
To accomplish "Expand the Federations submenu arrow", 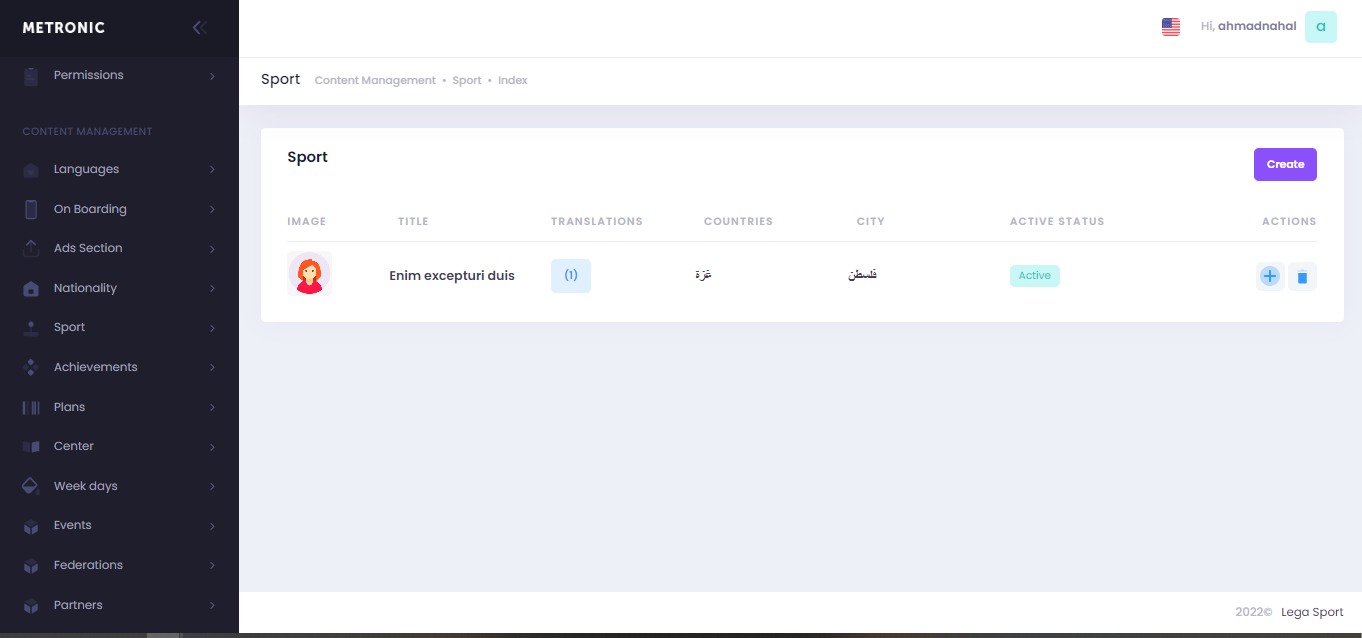I will [x=212, y=566].
